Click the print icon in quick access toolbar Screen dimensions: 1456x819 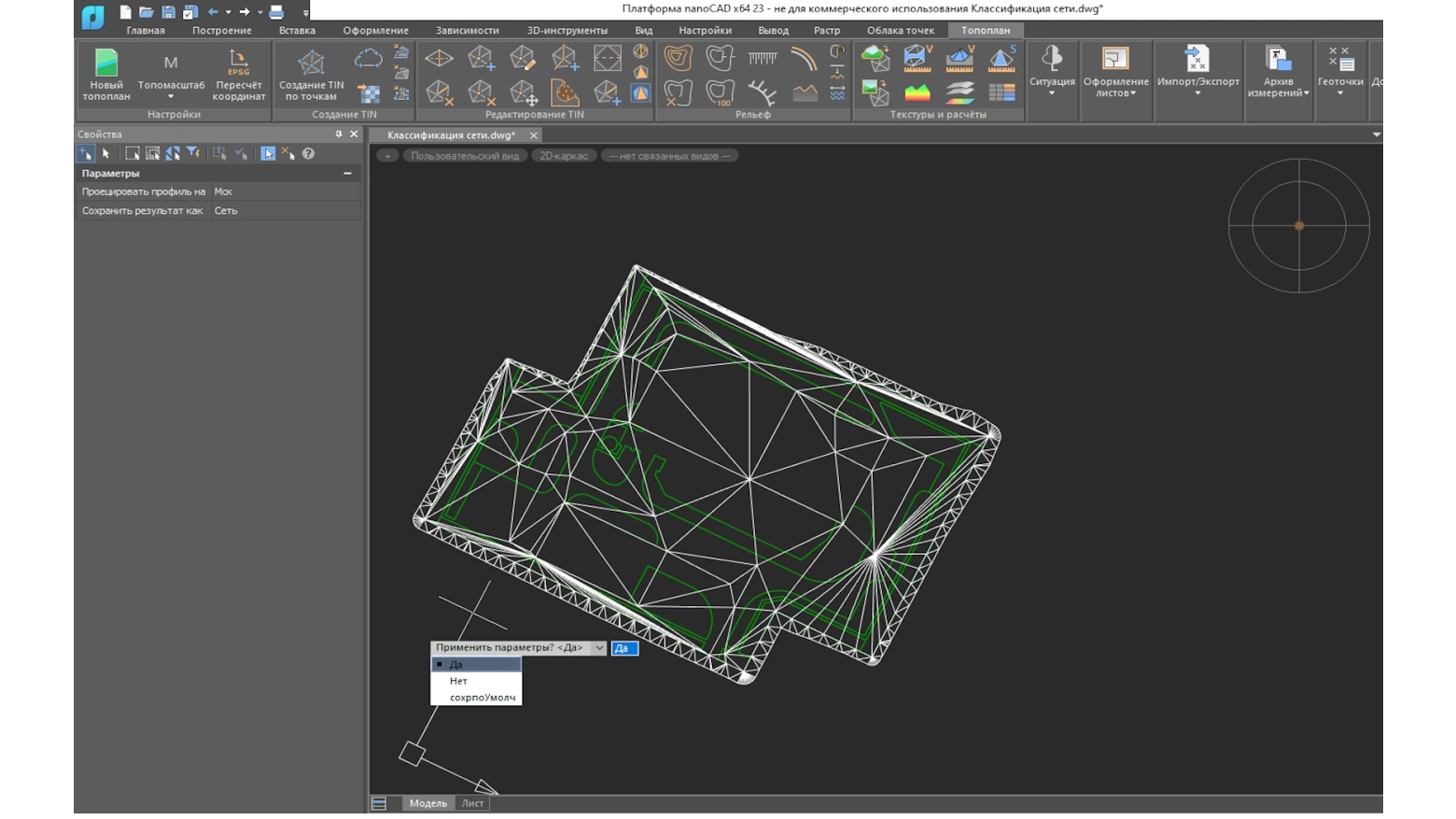point(276,12)
